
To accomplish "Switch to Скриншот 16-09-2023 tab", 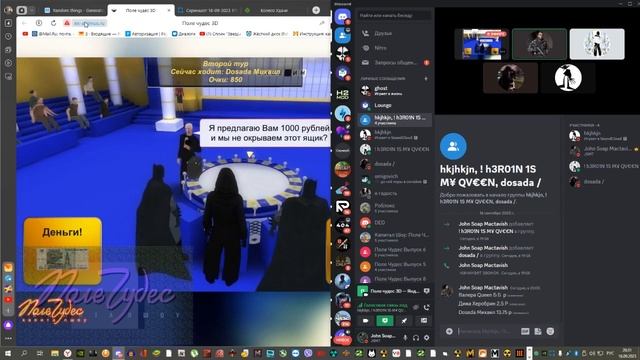I will [x=208, y=10].
